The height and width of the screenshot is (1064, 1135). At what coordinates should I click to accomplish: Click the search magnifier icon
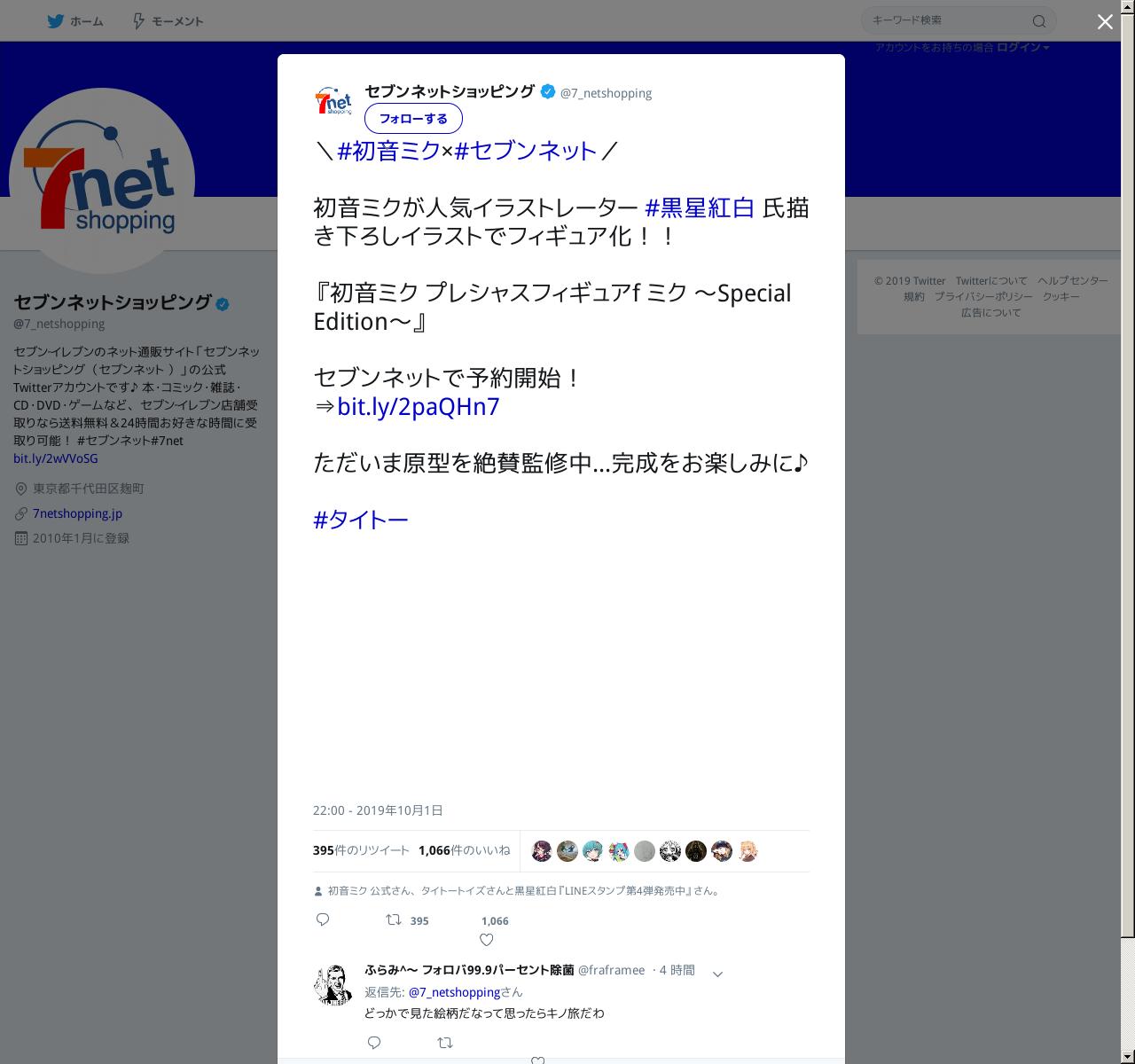tap(1039, 21)
